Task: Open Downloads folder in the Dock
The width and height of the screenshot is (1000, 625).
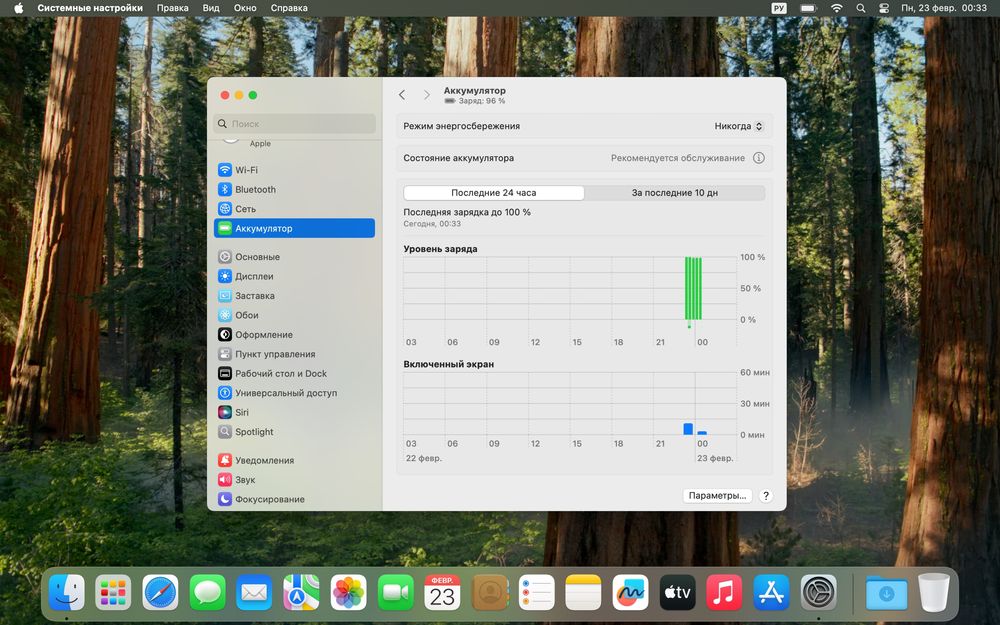Action: [x=886, y=592]
